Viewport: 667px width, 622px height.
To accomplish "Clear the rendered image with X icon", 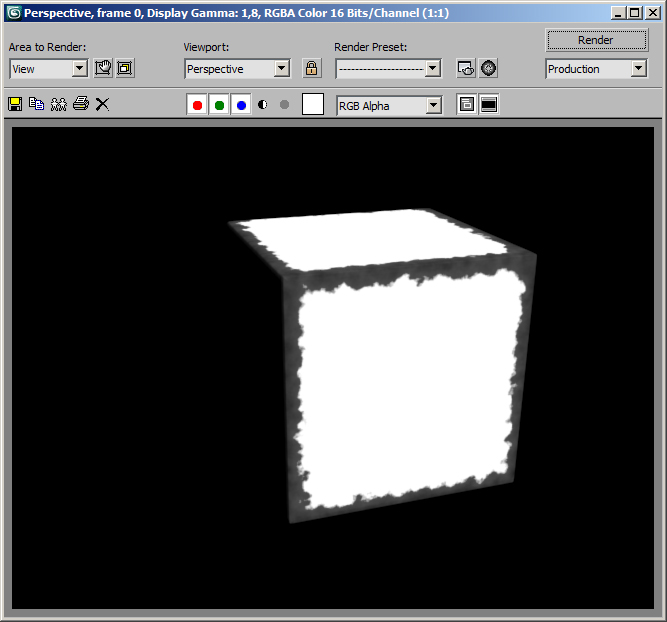I will 102,104.
